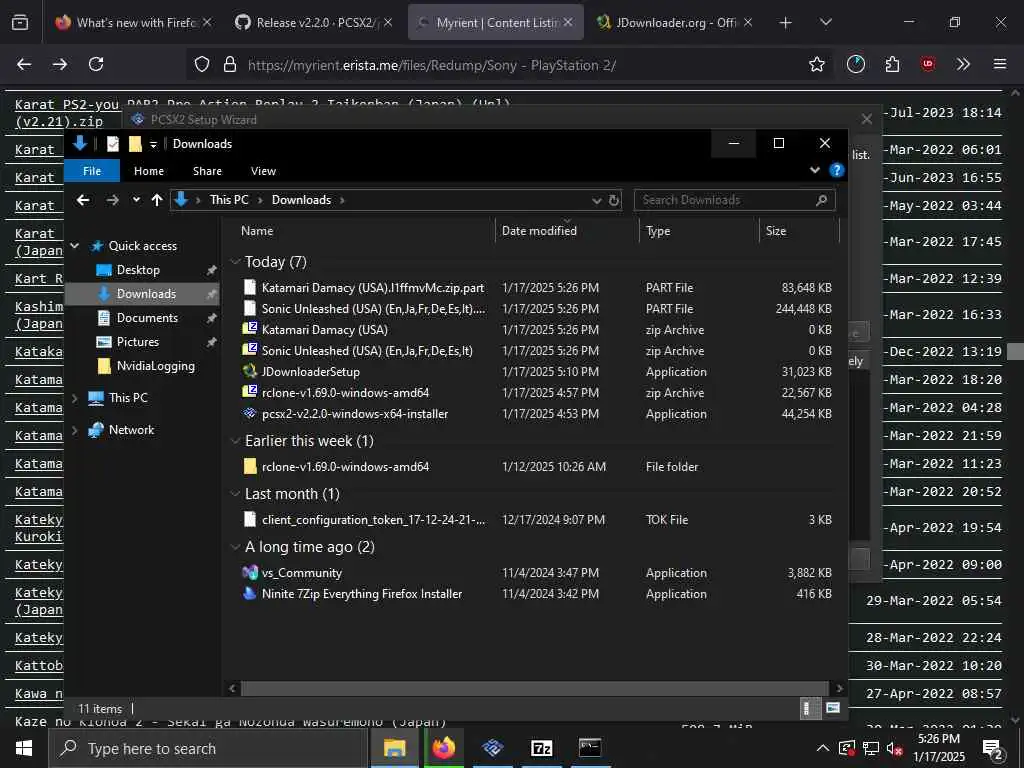Open Windows Start menu
The width and height of the screenshot is (1024, 768).
(24, 748)
